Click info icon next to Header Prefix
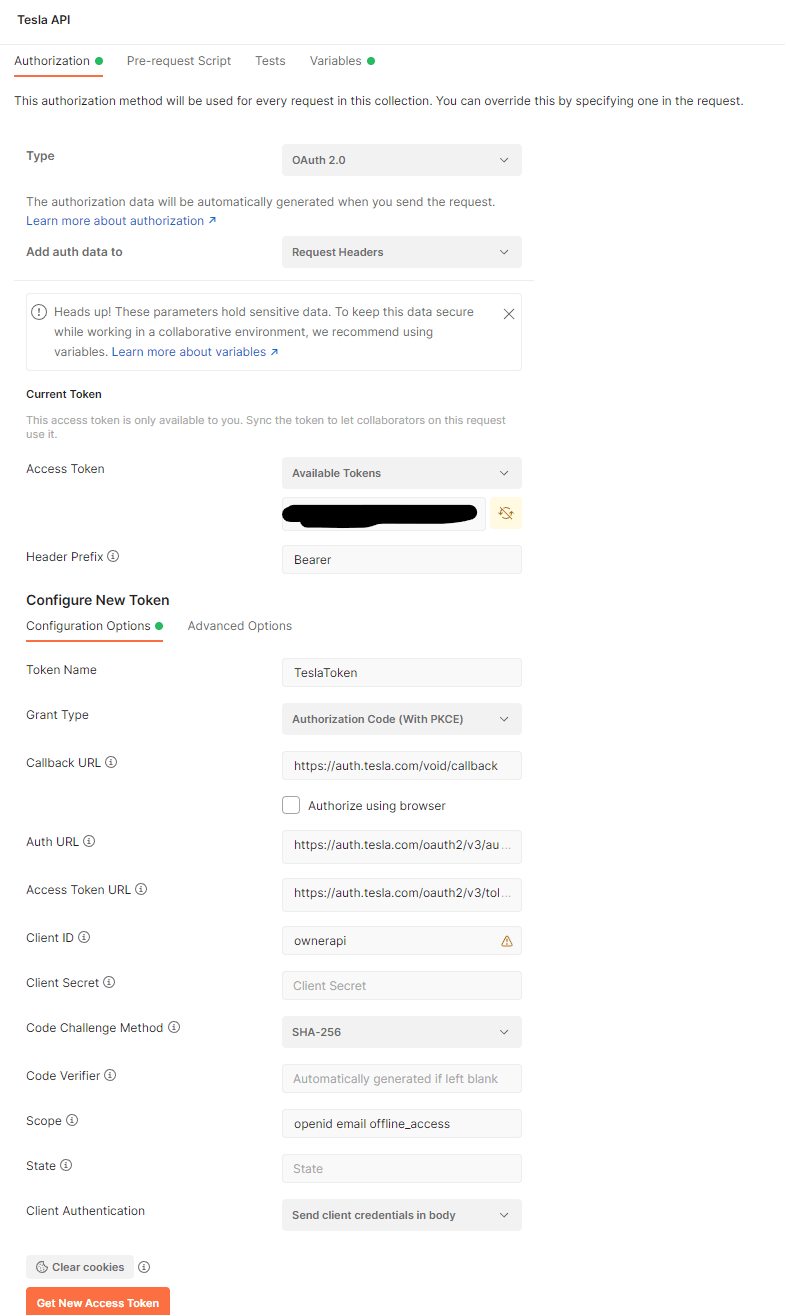The width and height of the screenshot is (785, 1315). [113, 556]
